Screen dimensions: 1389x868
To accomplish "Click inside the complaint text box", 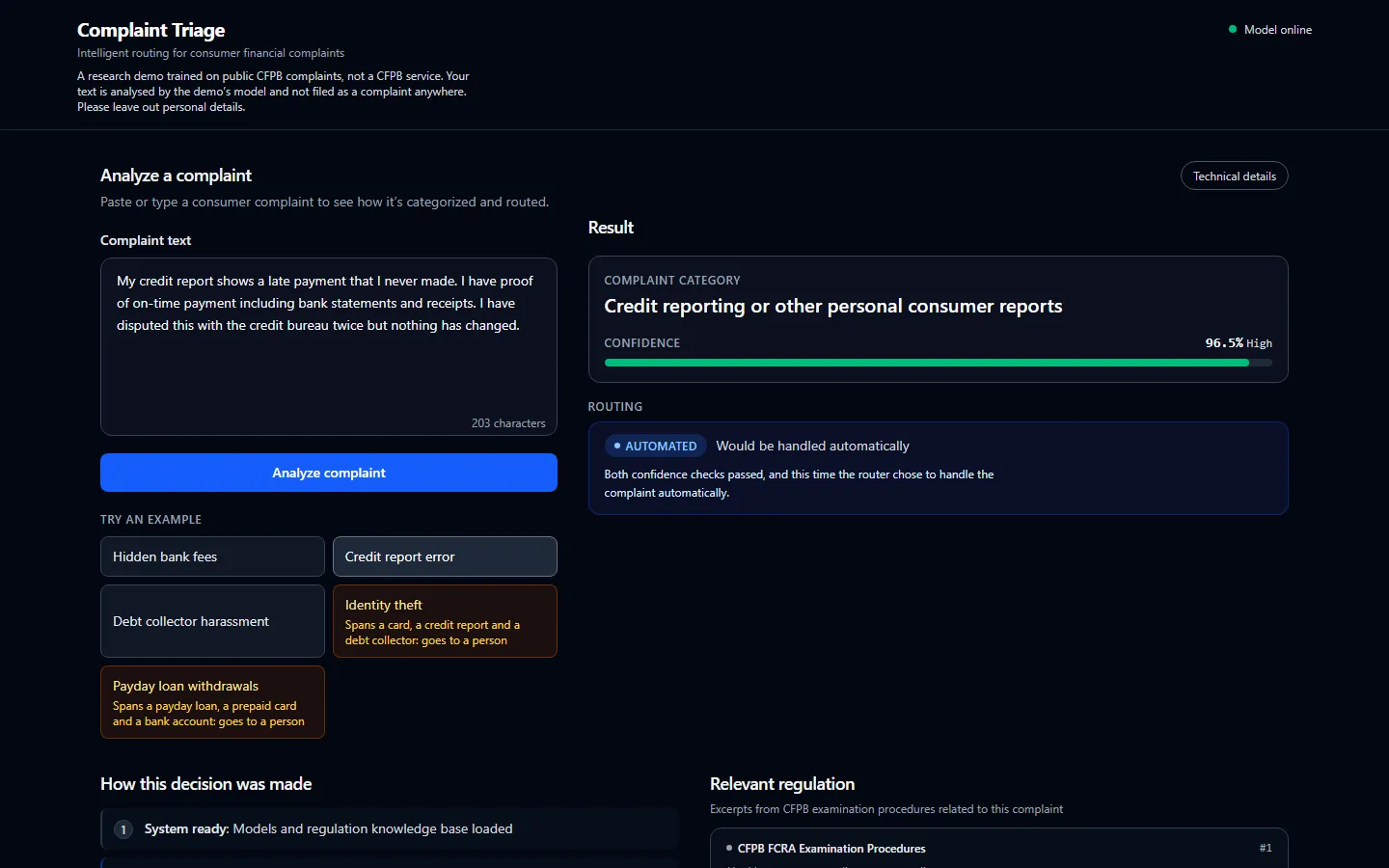I will click(329, 346).
